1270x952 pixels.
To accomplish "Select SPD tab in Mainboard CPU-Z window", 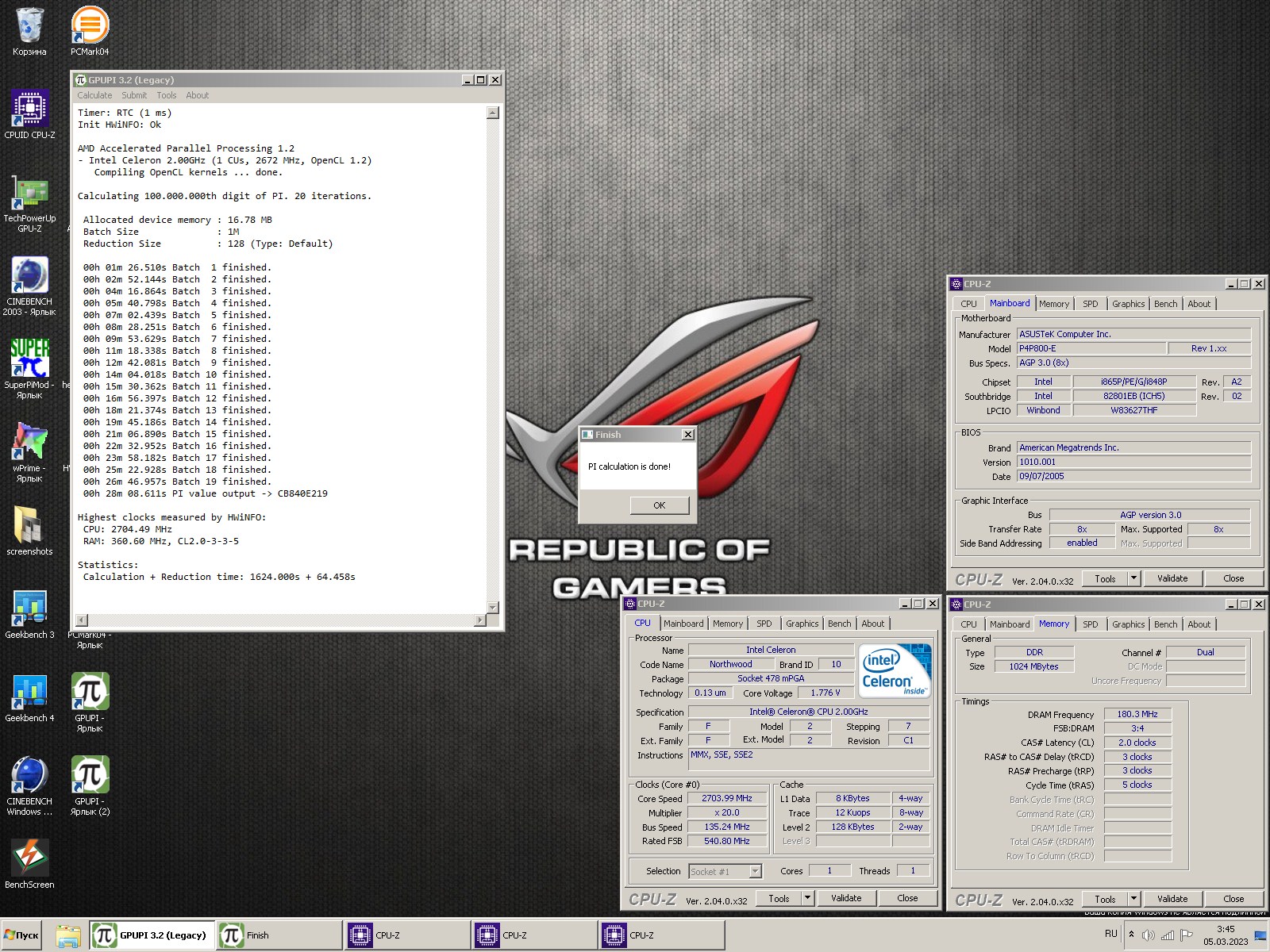I will pos(1091,304).
